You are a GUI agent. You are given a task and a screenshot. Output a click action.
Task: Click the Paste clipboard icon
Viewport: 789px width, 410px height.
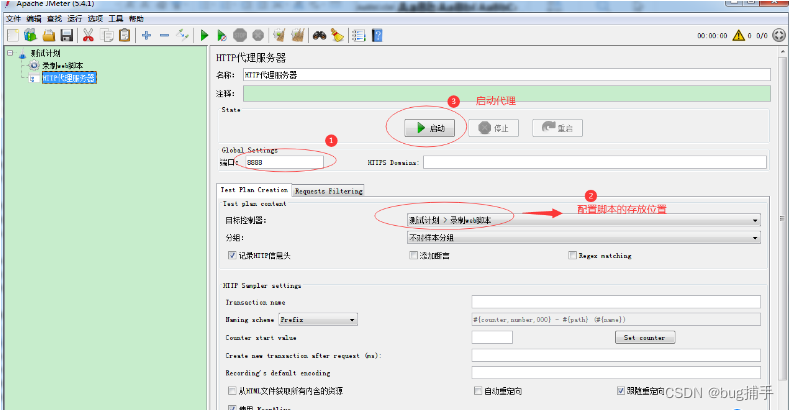point(124,35)
